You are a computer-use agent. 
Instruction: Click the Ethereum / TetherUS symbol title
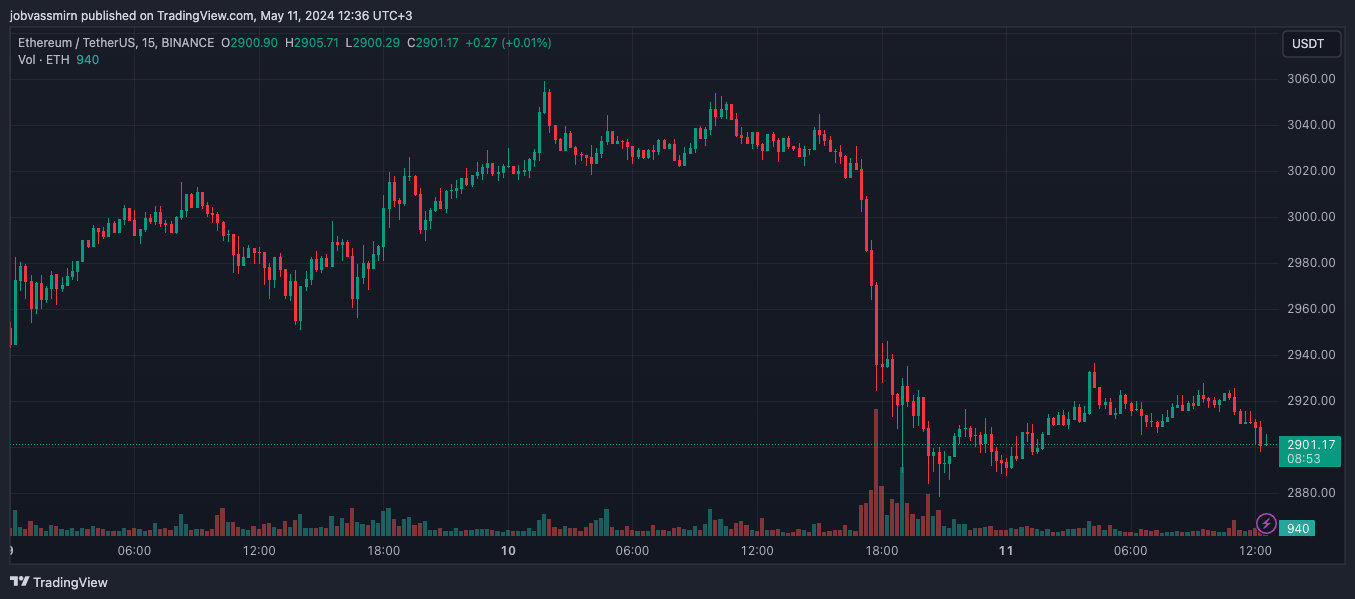point(84,43)
